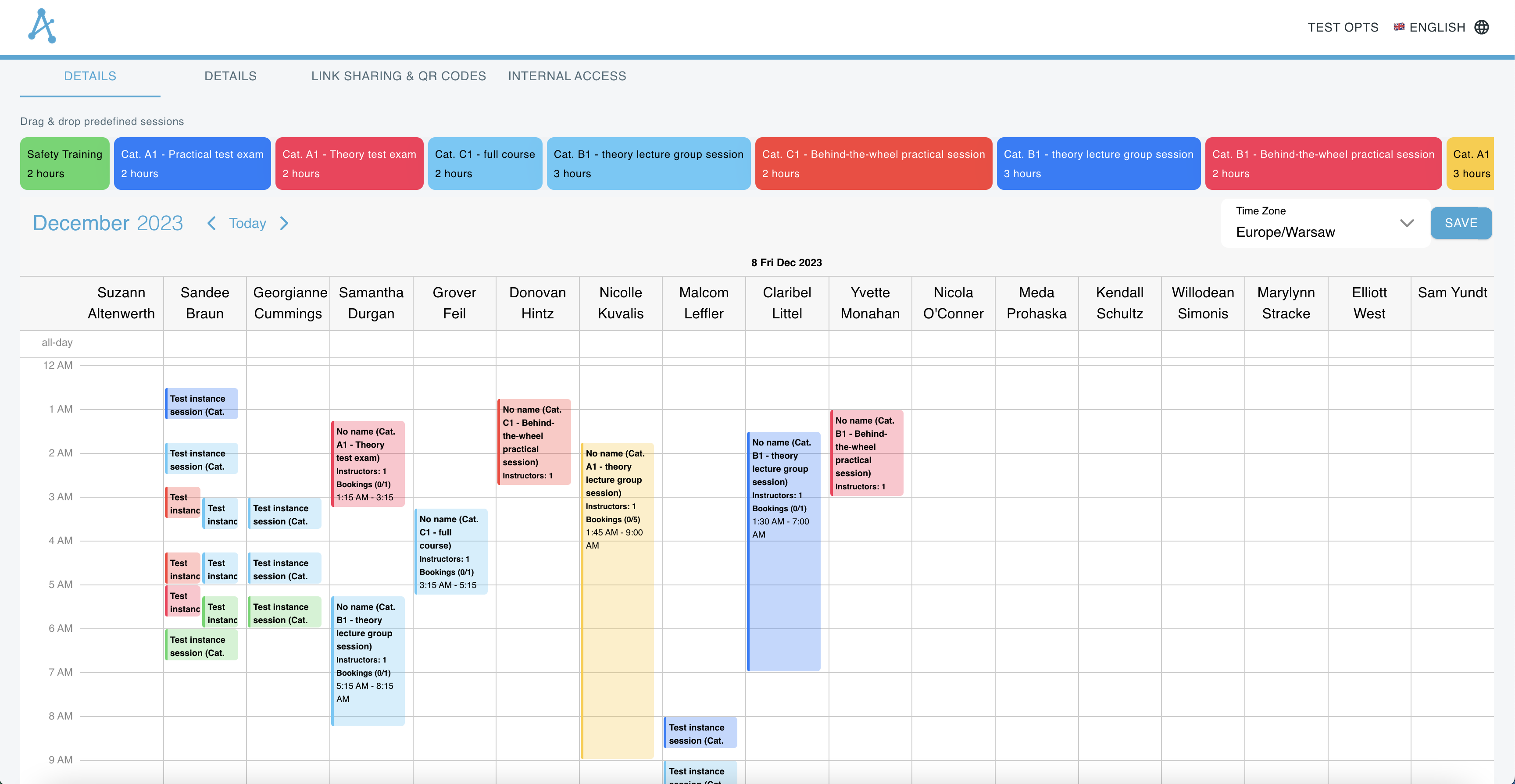This screenshot has width=1515, height=784.
Task: Switch to the LINK SHARING & QR CODES tab
Action: (398, 76)
